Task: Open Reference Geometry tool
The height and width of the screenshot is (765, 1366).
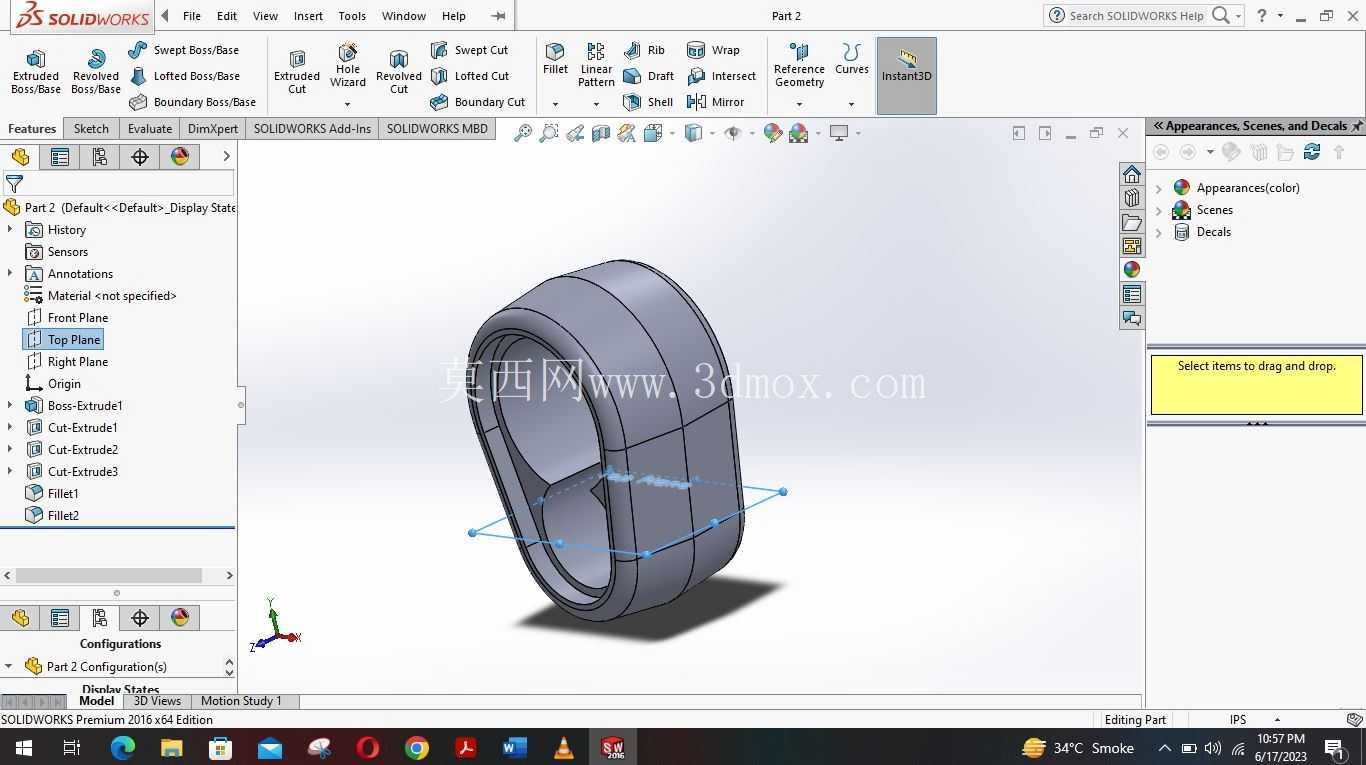Action: click(x=799, y=66)
